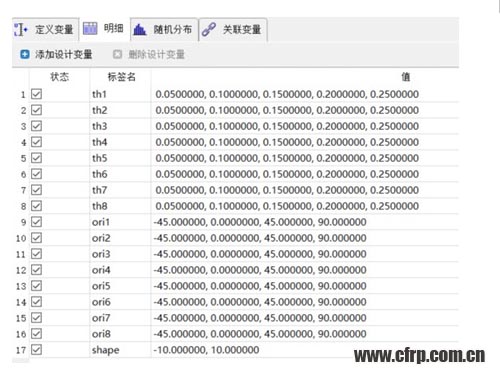The image size is (500, 373).
Task: Open the 关联变量 tab
Action: click(233, 30)
